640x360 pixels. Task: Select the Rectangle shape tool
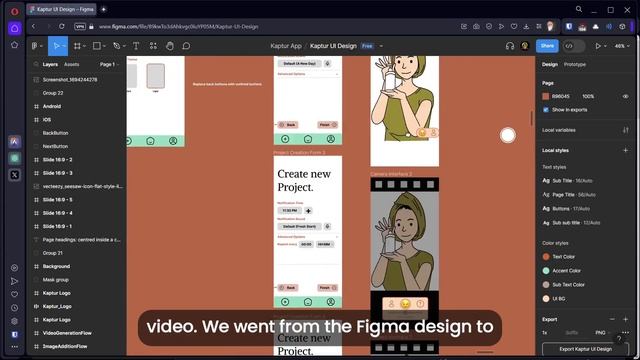point(97,46)
